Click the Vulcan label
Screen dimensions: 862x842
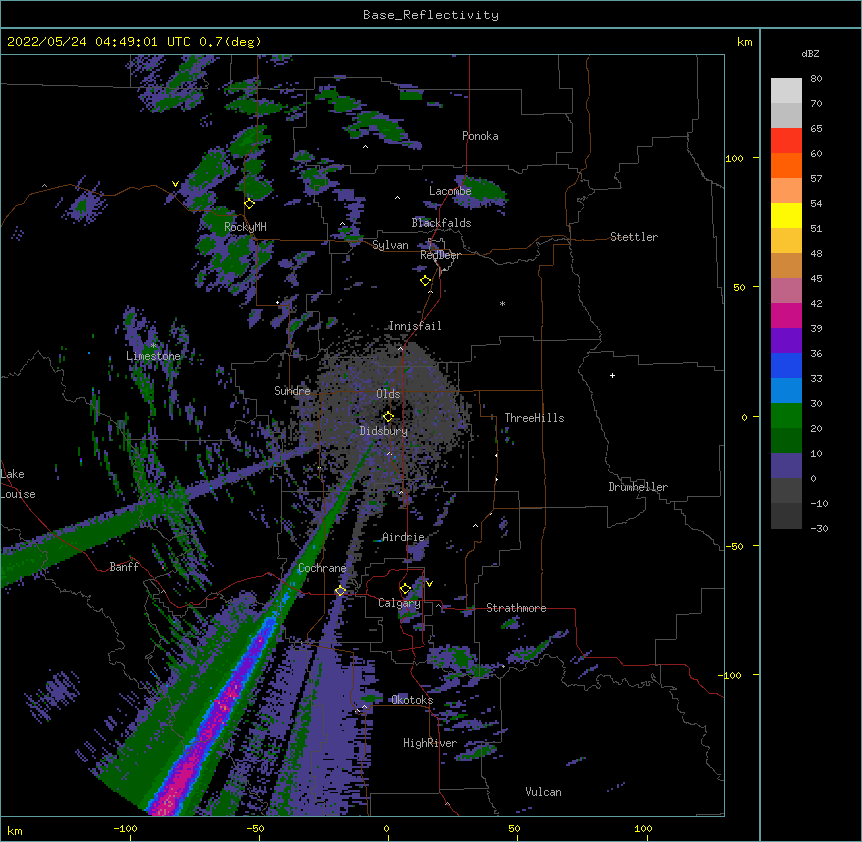pos(543,792)
